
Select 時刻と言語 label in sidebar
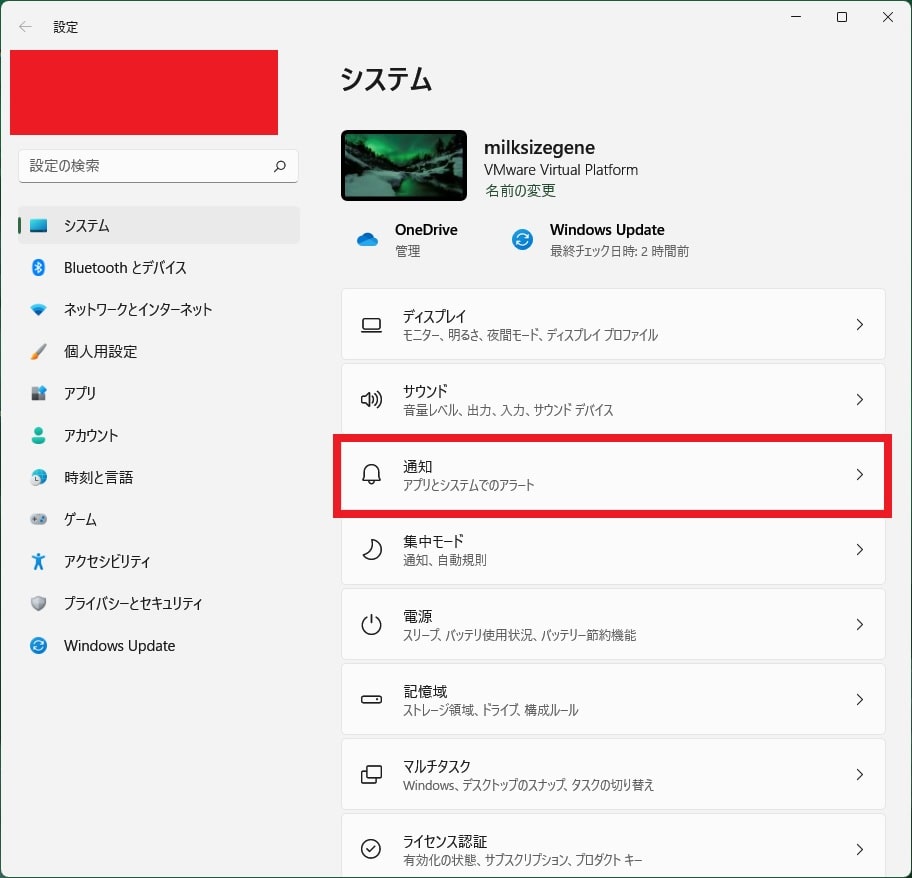98,477
